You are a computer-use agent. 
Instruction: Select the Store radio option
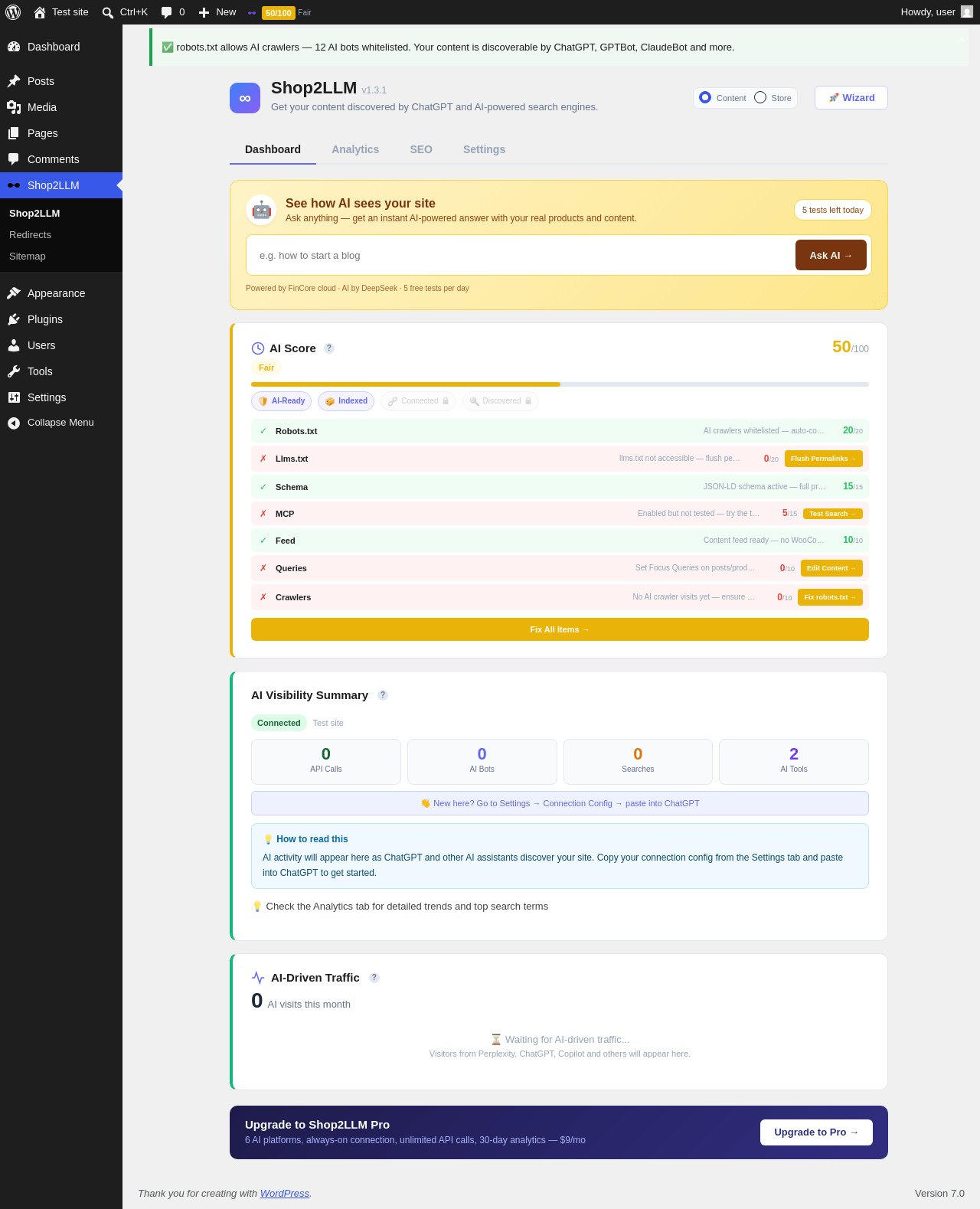coord(760,97)
